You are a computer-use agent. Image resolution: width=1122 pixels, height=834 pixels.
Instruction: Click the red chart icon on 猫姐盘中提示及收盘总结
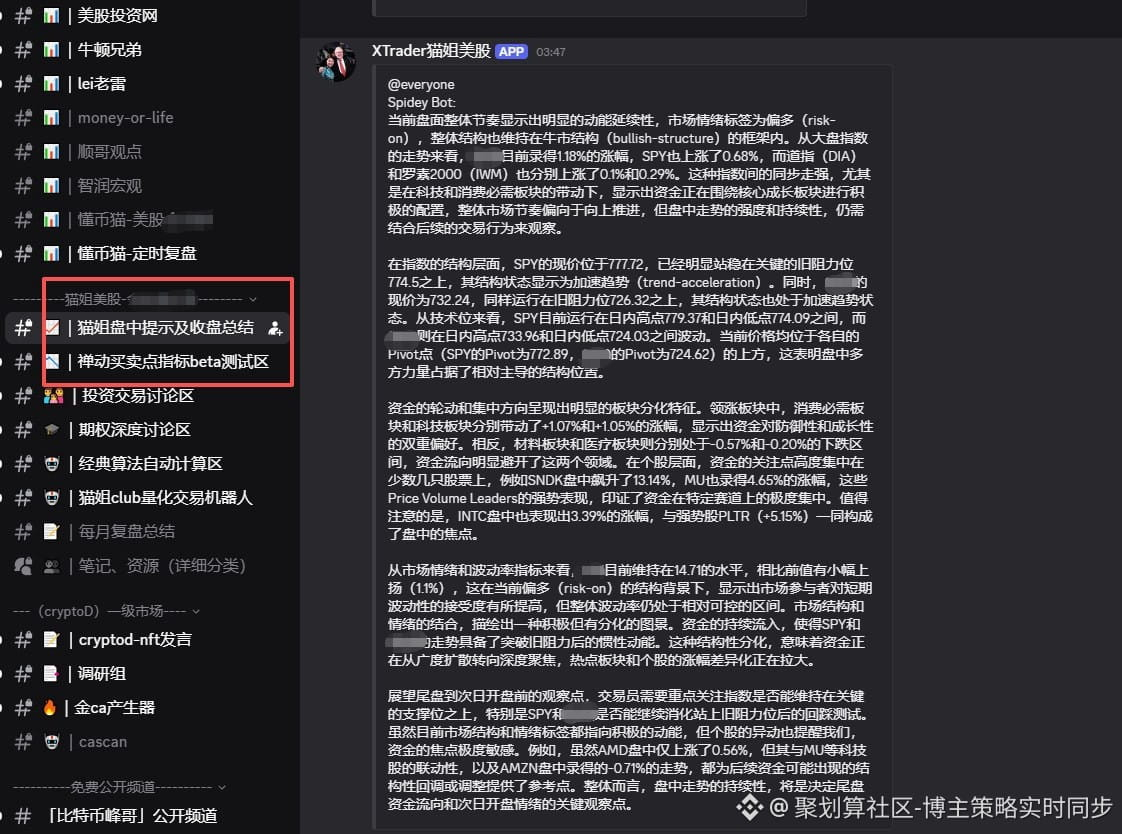tap(52, 328)
